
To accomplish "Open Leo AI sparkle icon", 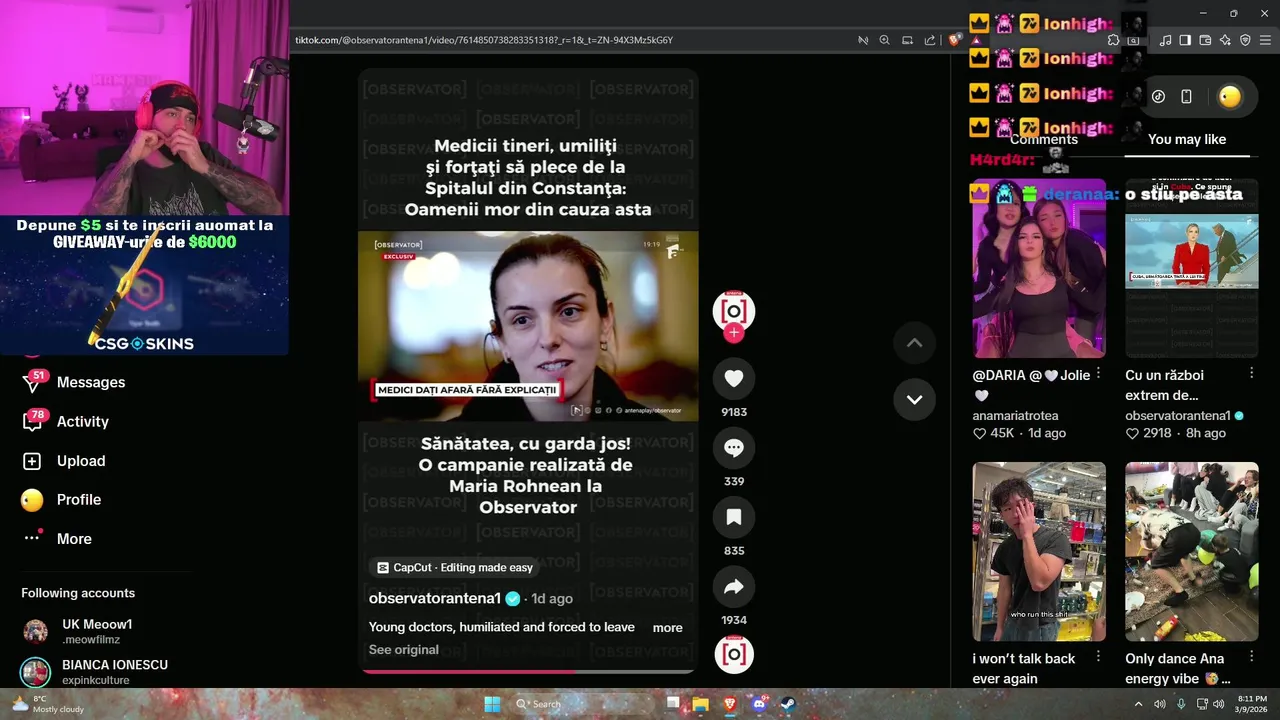I will 1225,40.
